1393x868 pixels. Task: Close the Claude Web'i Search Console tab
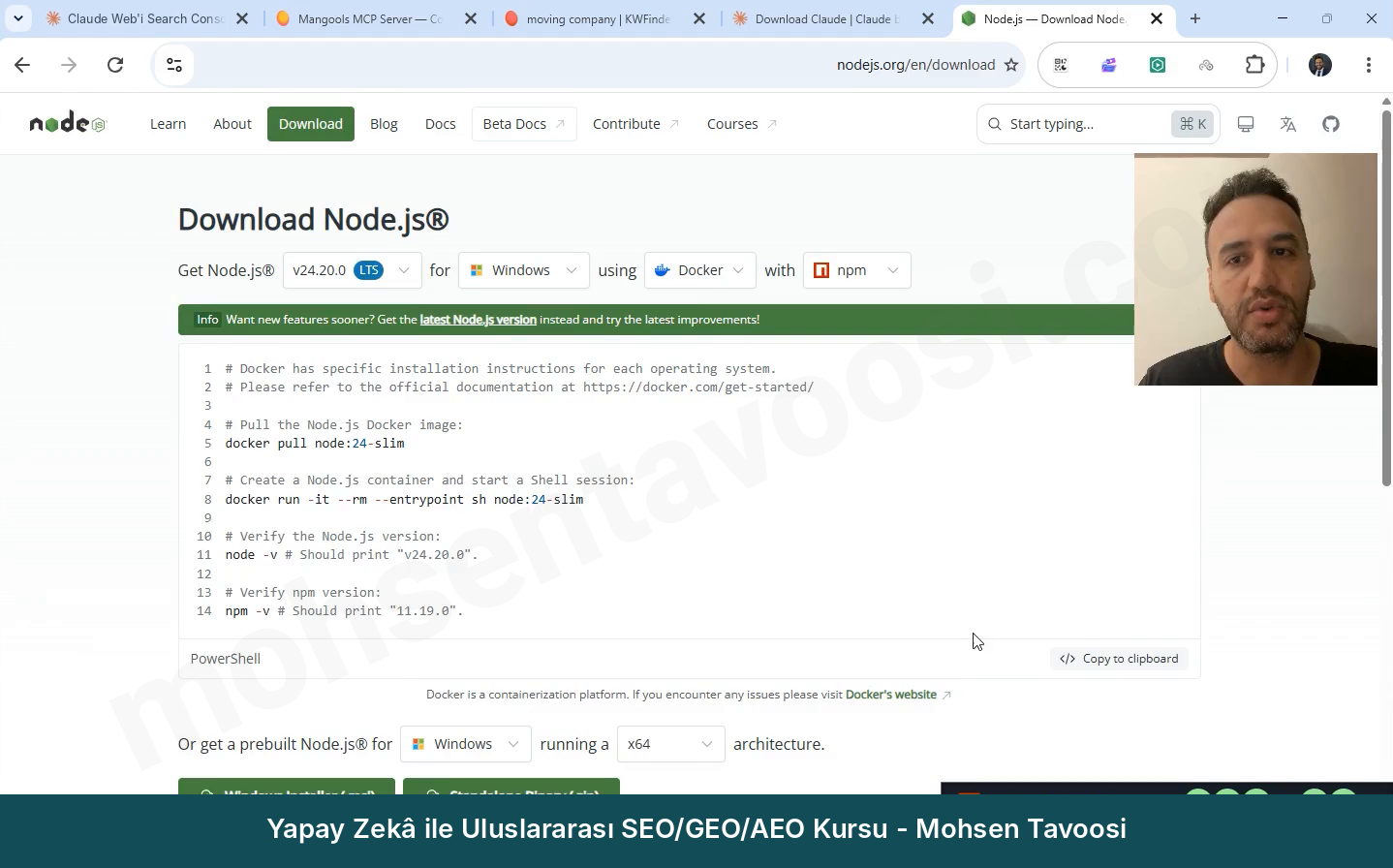(242, 18)
